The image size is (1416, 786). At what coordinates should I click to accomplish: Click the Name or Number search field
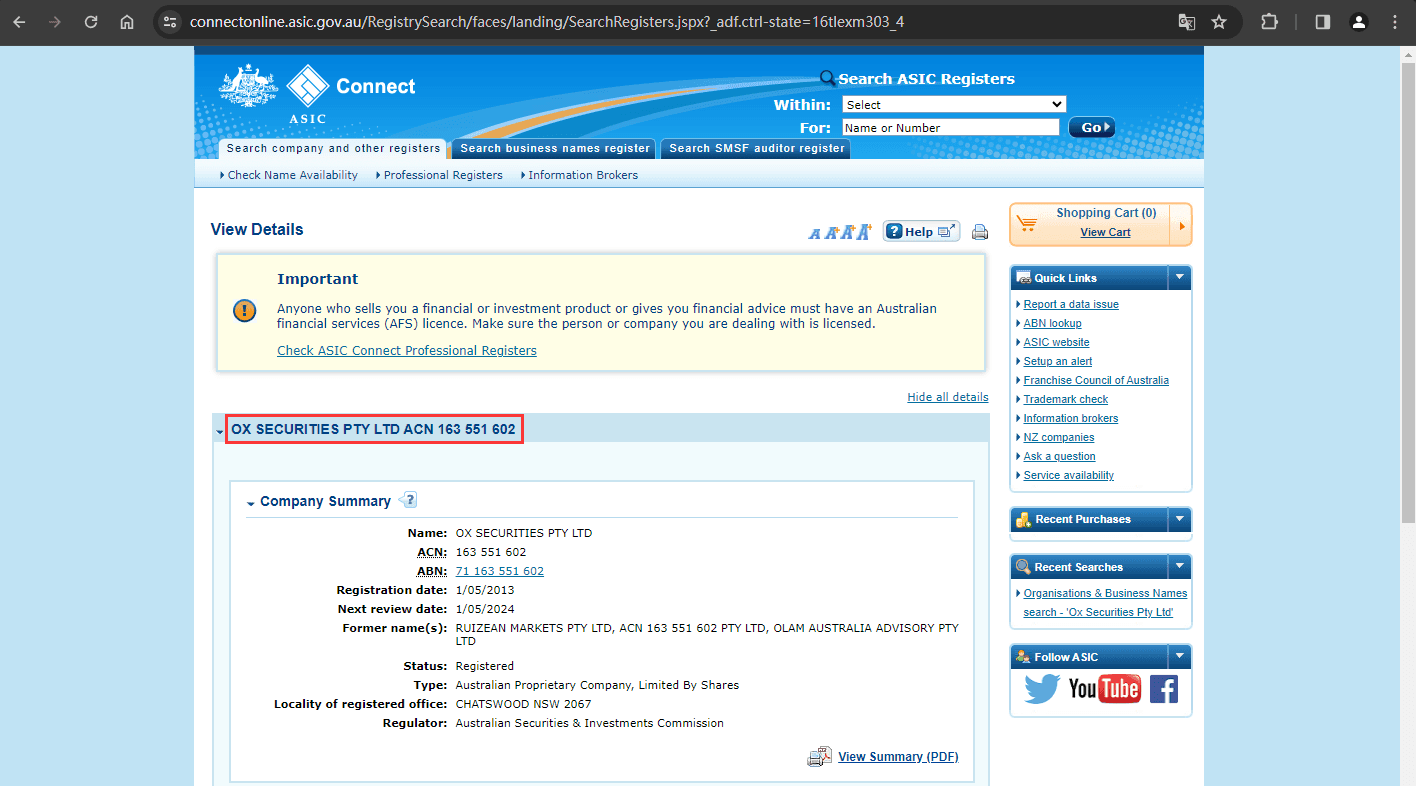click(950, 127)
